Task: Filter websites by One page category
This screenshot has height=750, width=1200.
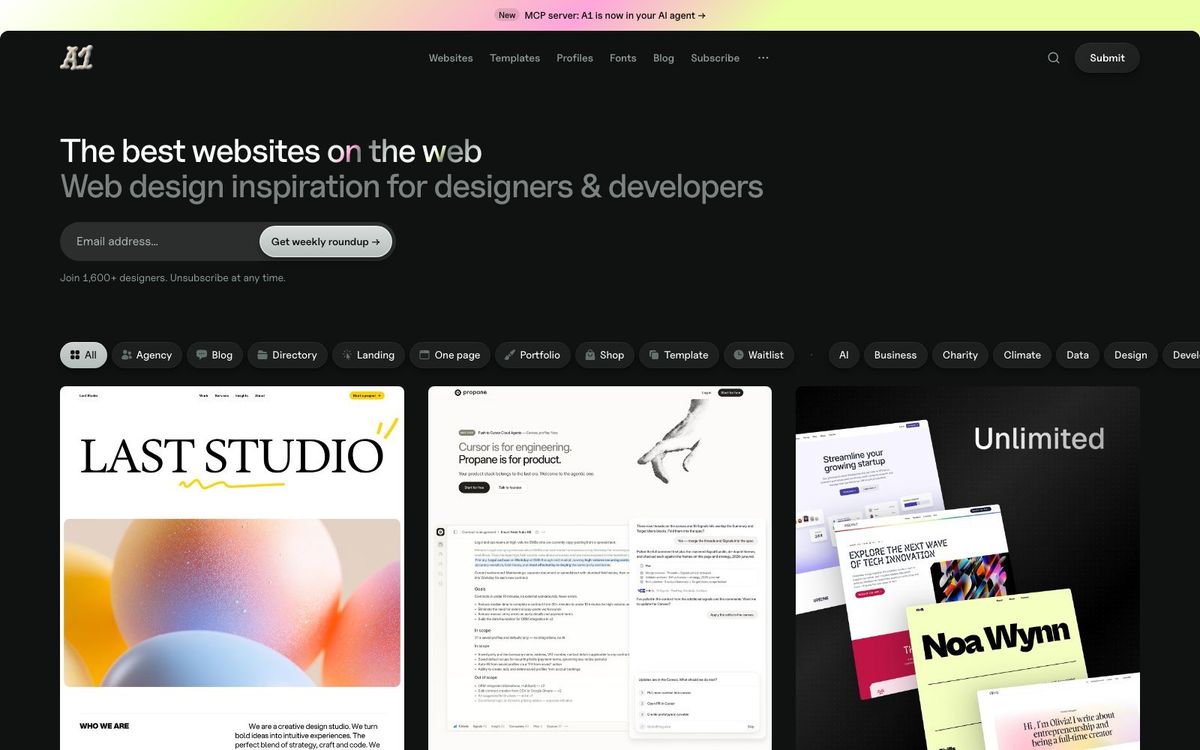Action: [x=450, y=355]
